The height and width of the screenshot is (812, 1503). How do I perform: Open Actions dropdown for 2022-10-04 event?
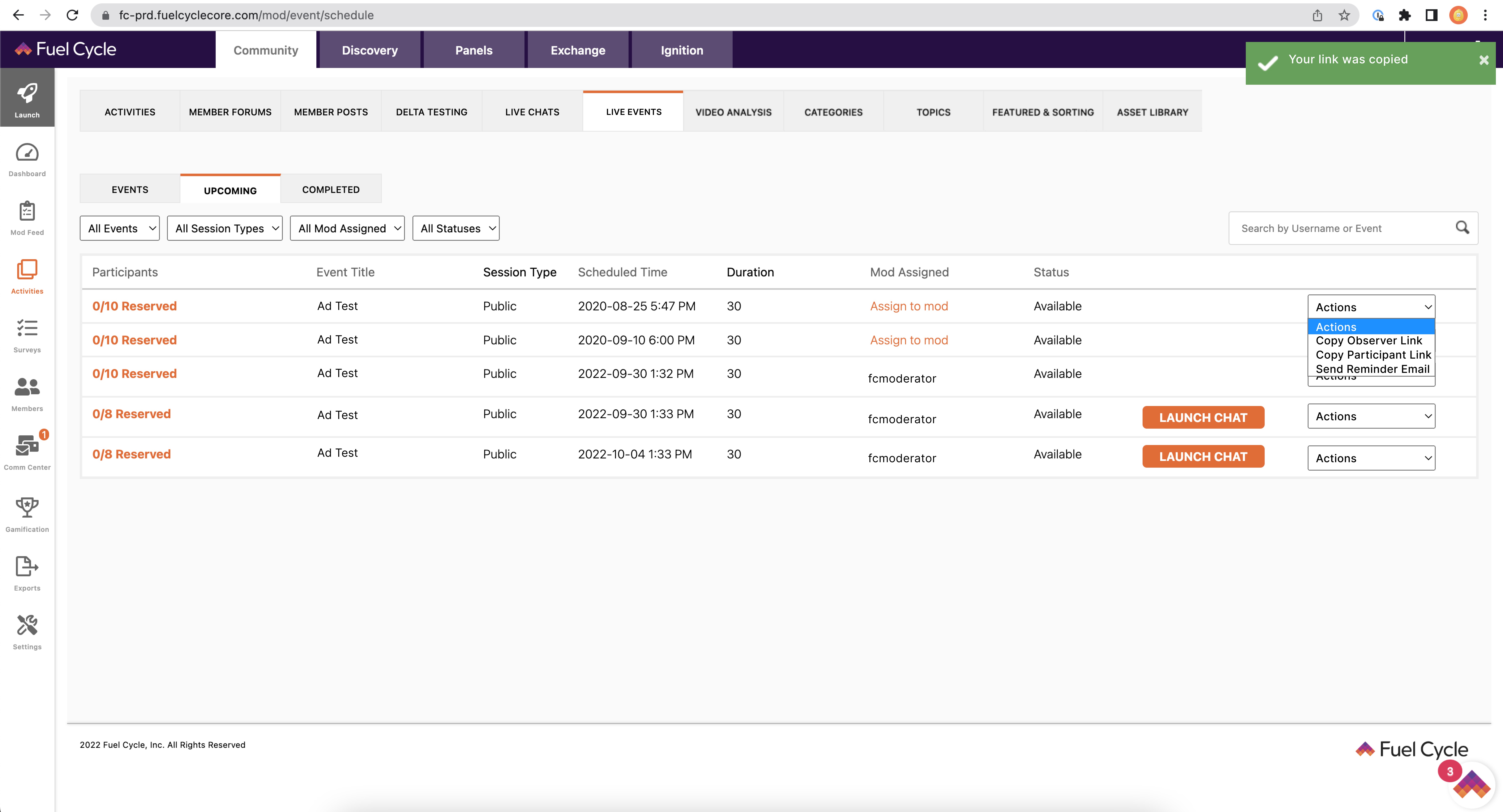(1371, 458)
